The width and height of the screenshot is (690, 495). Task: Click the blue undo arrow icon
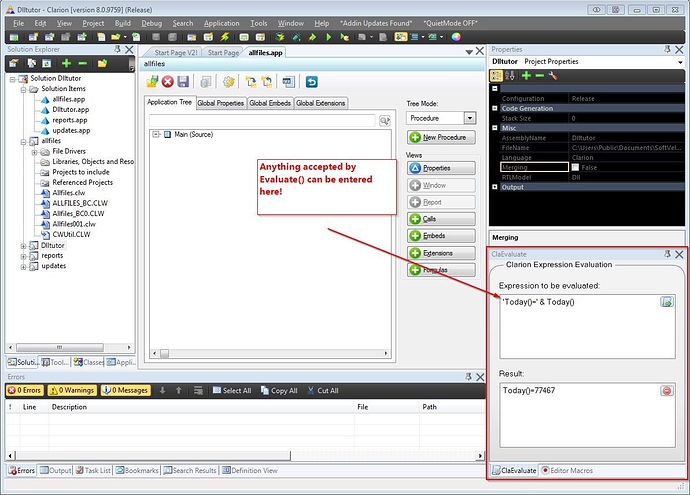312,82
